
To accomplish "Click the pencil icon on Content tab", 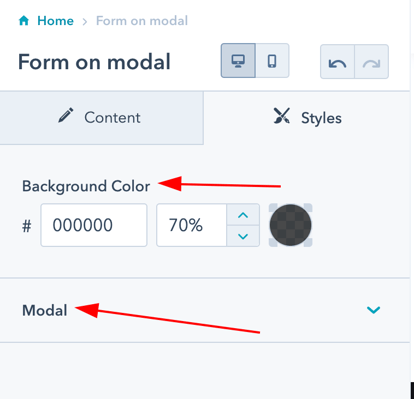I will click(x=66, y=115).
